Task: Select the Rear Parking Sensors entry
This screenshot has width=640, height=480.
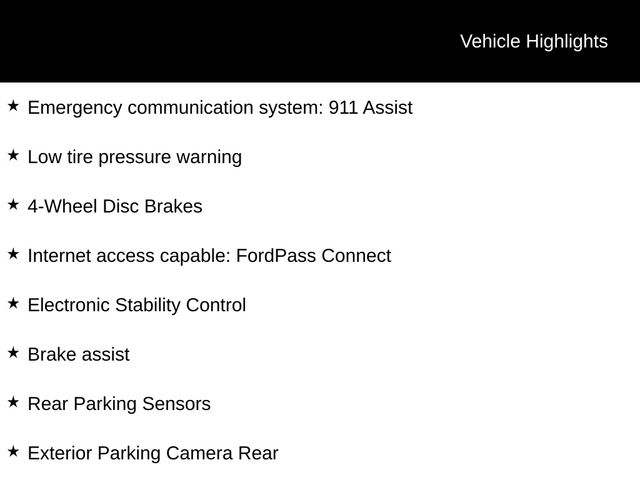Action: coord(119,404)
